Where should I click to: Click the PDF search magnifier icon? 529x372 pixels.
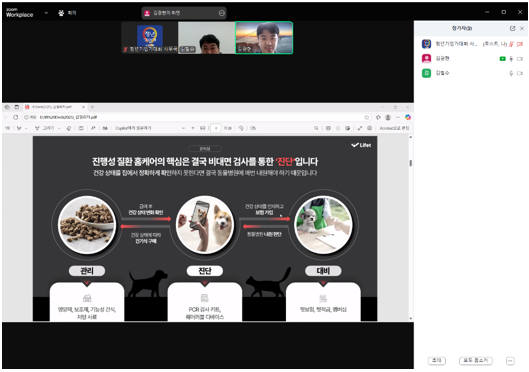[x=316, y=128]
